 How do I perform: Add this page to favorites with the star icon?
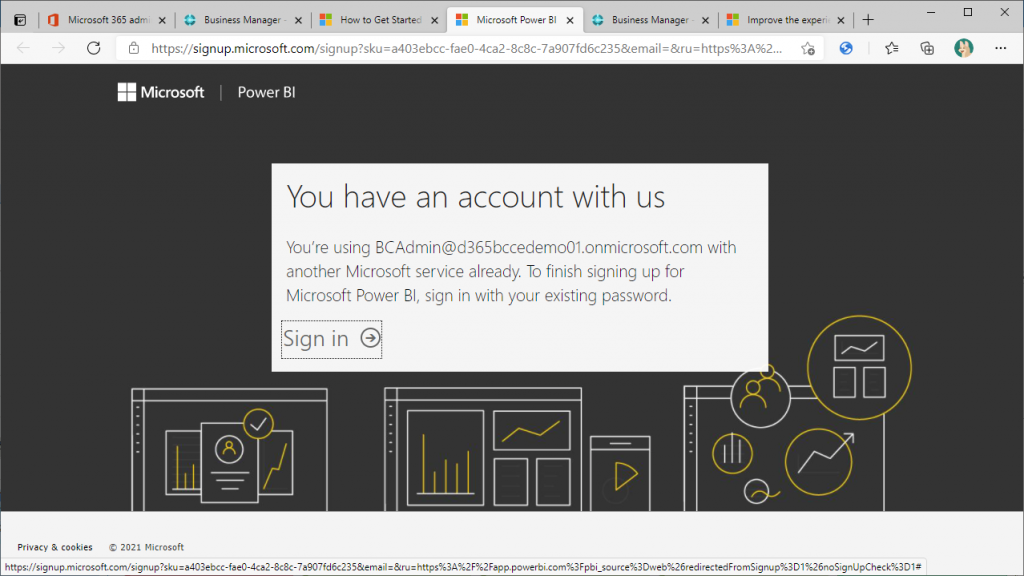pyautogui.click(x=808, y=48)
